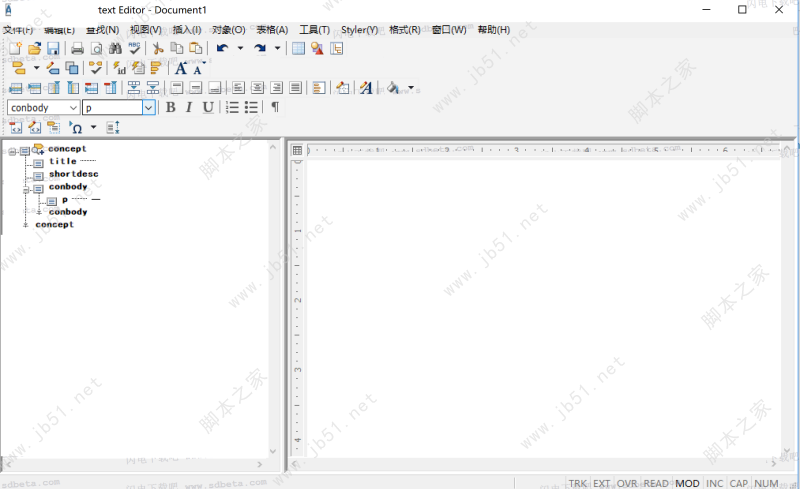
Task: Decrease font size with small A
Action: point(198,69)
